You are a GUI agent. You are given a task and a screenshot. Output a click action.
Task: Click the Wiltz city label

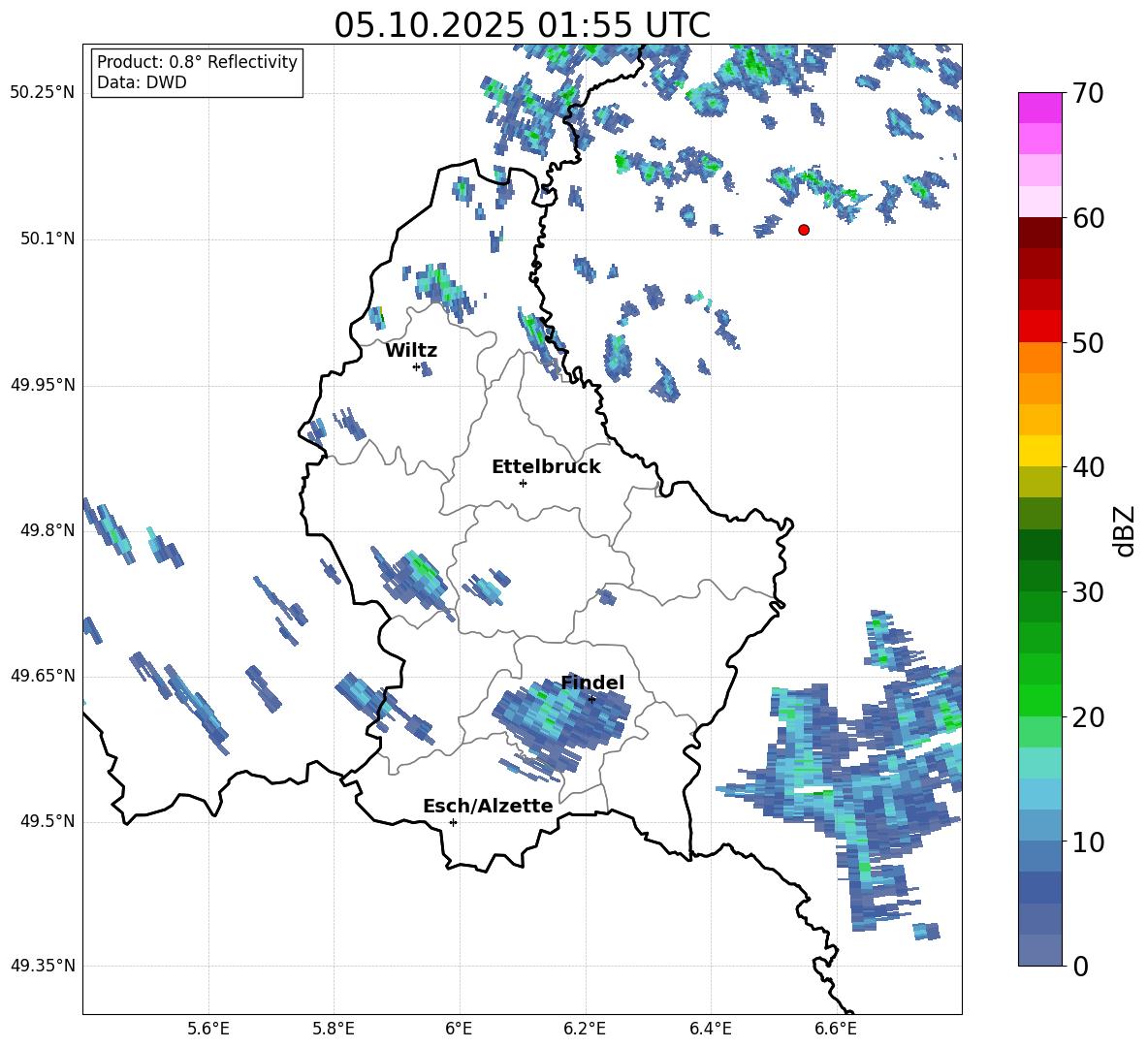(411, 351)
